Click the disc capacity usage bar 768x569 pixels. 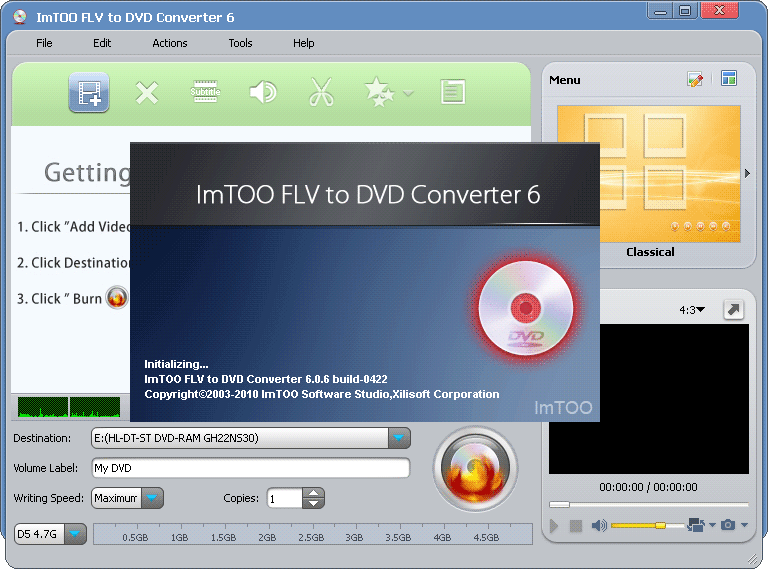tap(312, 534)
